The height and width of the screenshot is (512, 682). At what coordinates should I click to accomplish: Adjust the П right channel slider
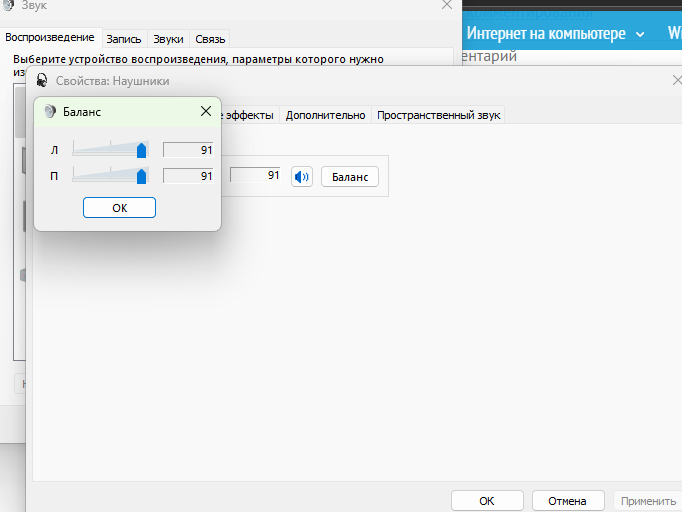[x=141, y=176]
